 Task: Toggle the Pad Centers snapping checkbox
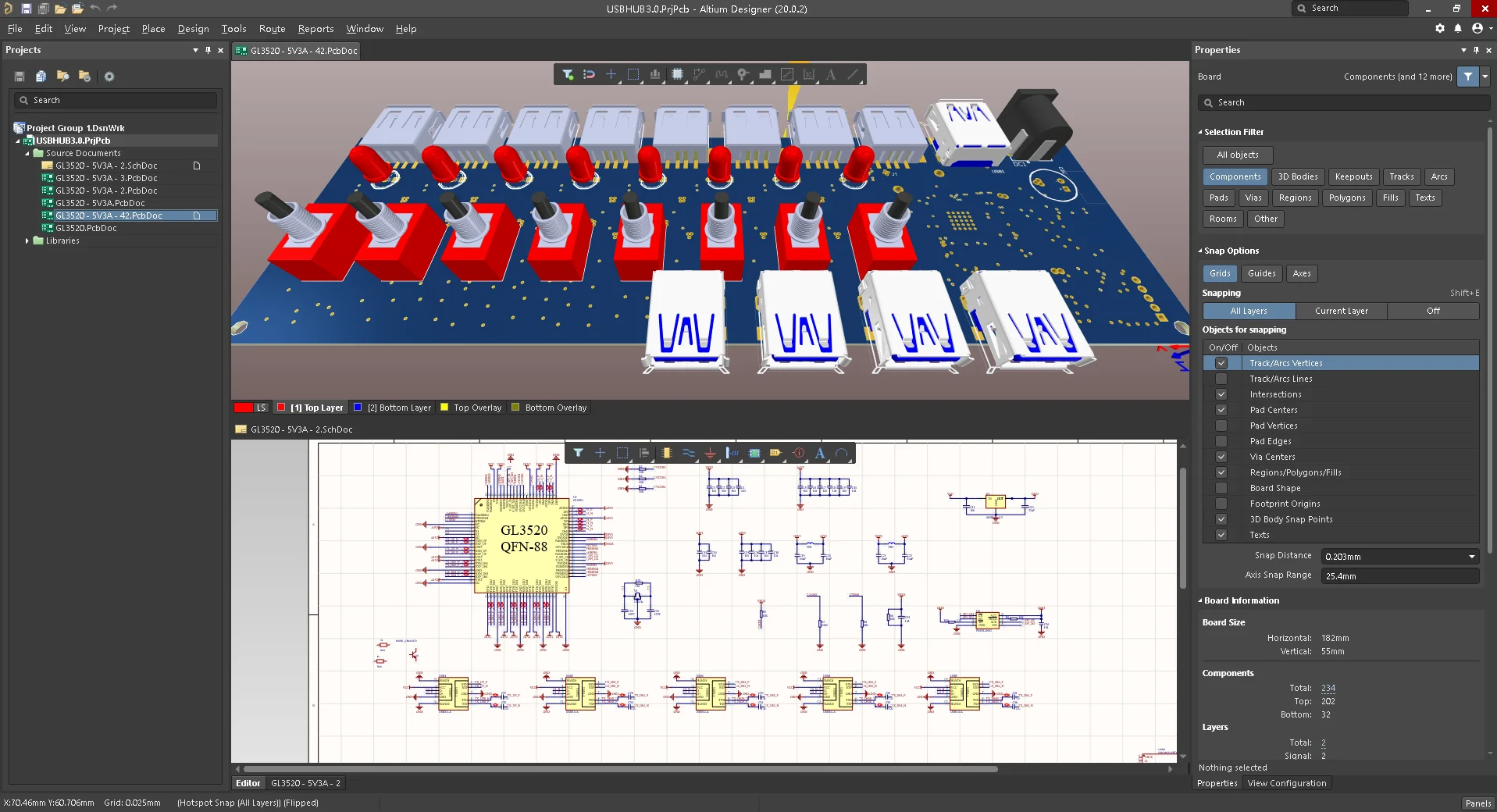(1221, 410)
